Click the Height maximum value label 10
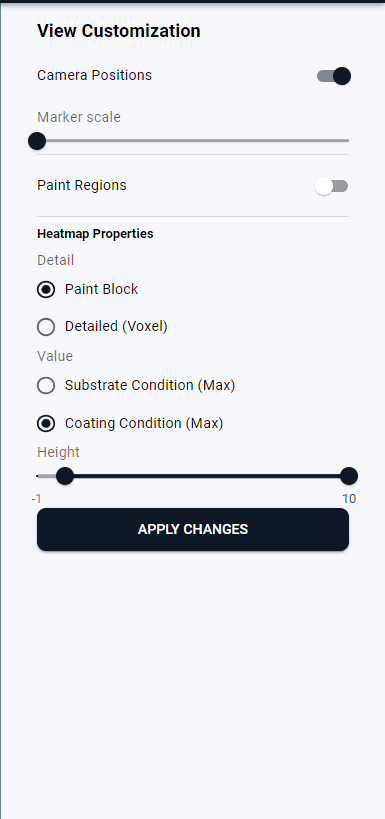 (x=349, y=499)
